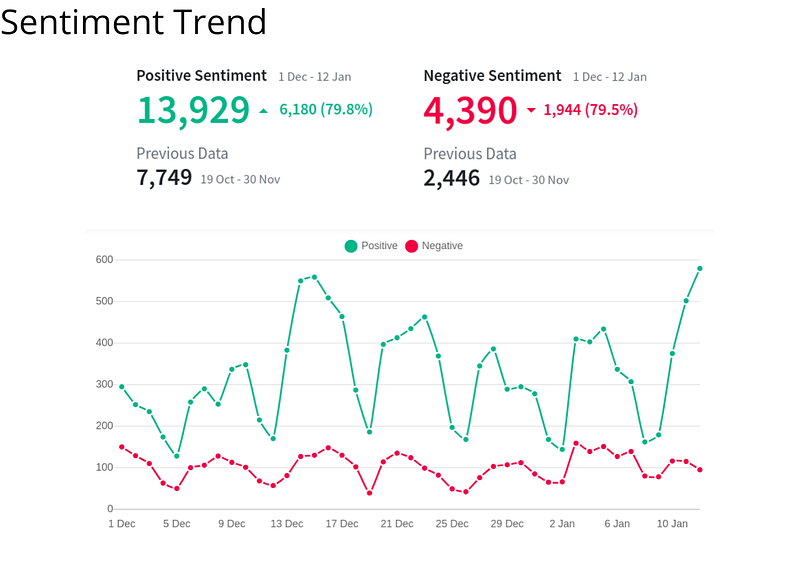Click the 7,749 previous data value
The height and width of the screenshot is (568, 800).
[x=164, y=178]
